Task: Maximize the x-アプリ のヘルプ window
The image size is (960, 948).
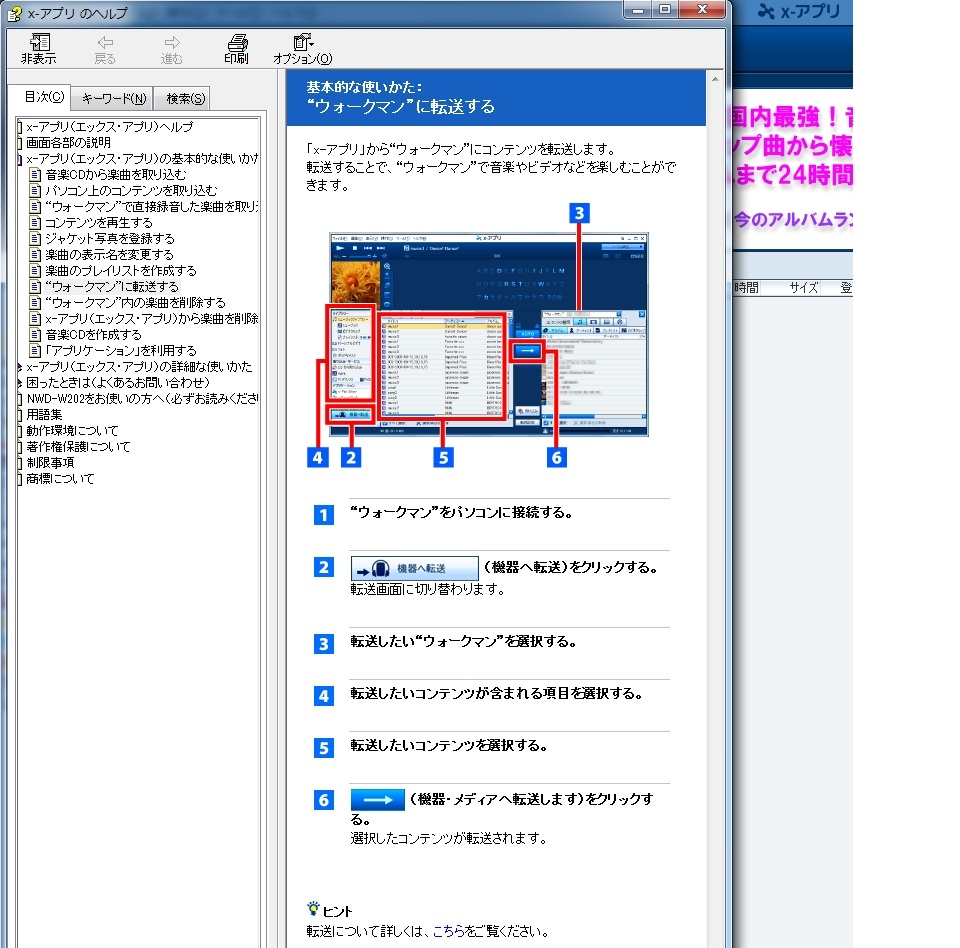Action: tap(665, 10)
